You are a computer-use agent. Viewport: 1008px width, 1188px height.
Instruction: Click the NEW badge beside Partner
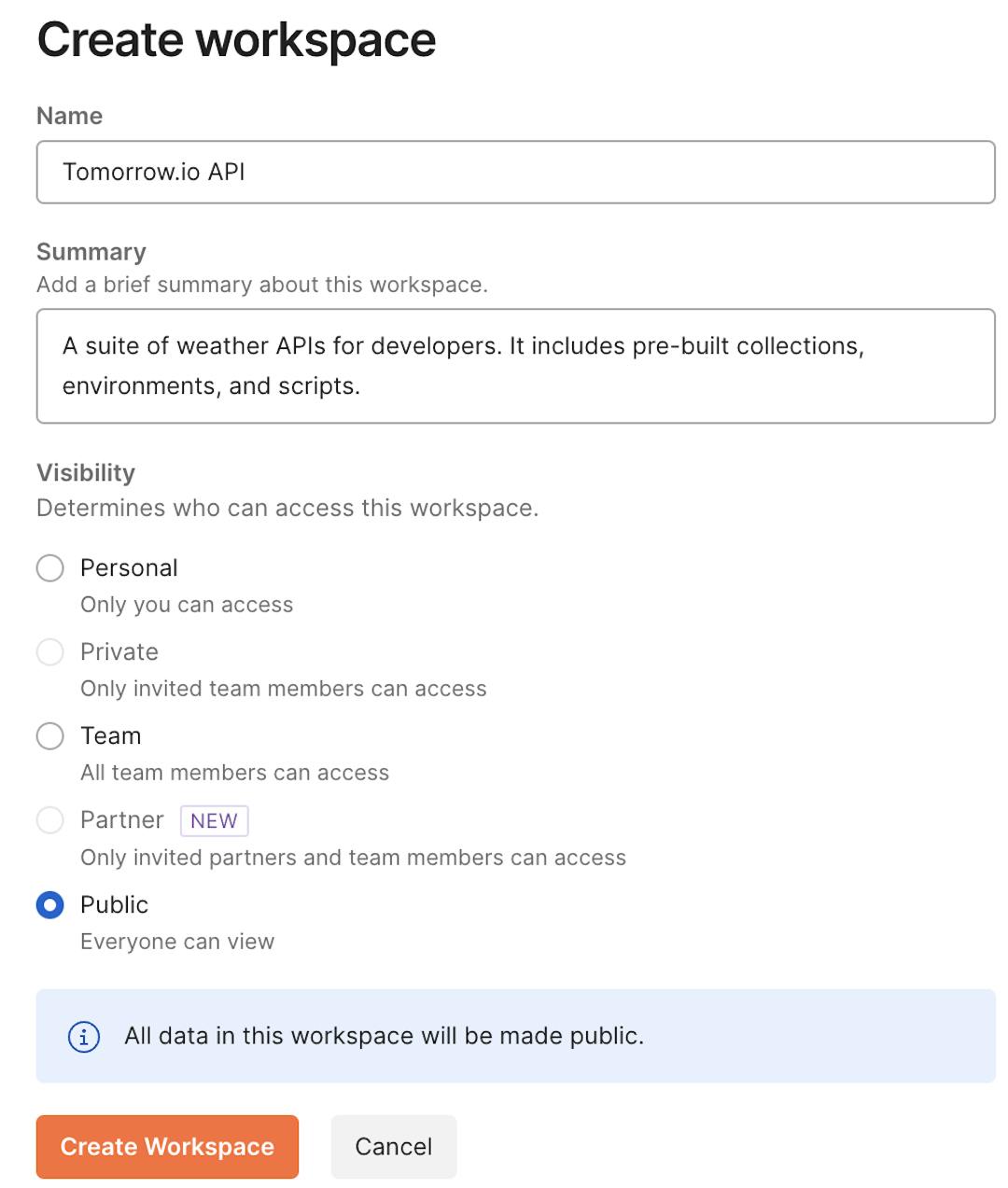[214, 821]
